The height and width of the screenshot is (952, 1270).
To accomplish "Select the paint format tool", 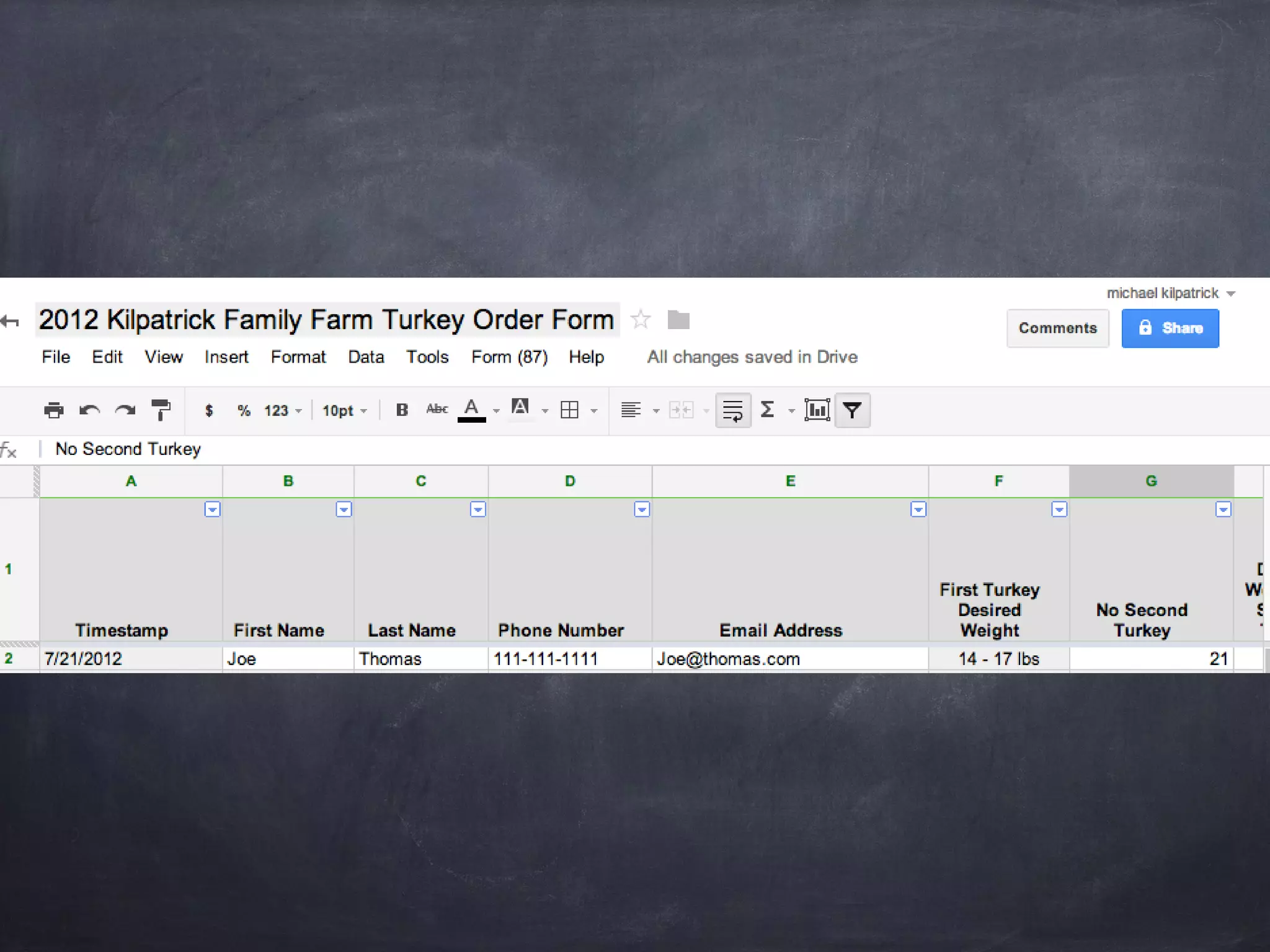I will 161,410.
